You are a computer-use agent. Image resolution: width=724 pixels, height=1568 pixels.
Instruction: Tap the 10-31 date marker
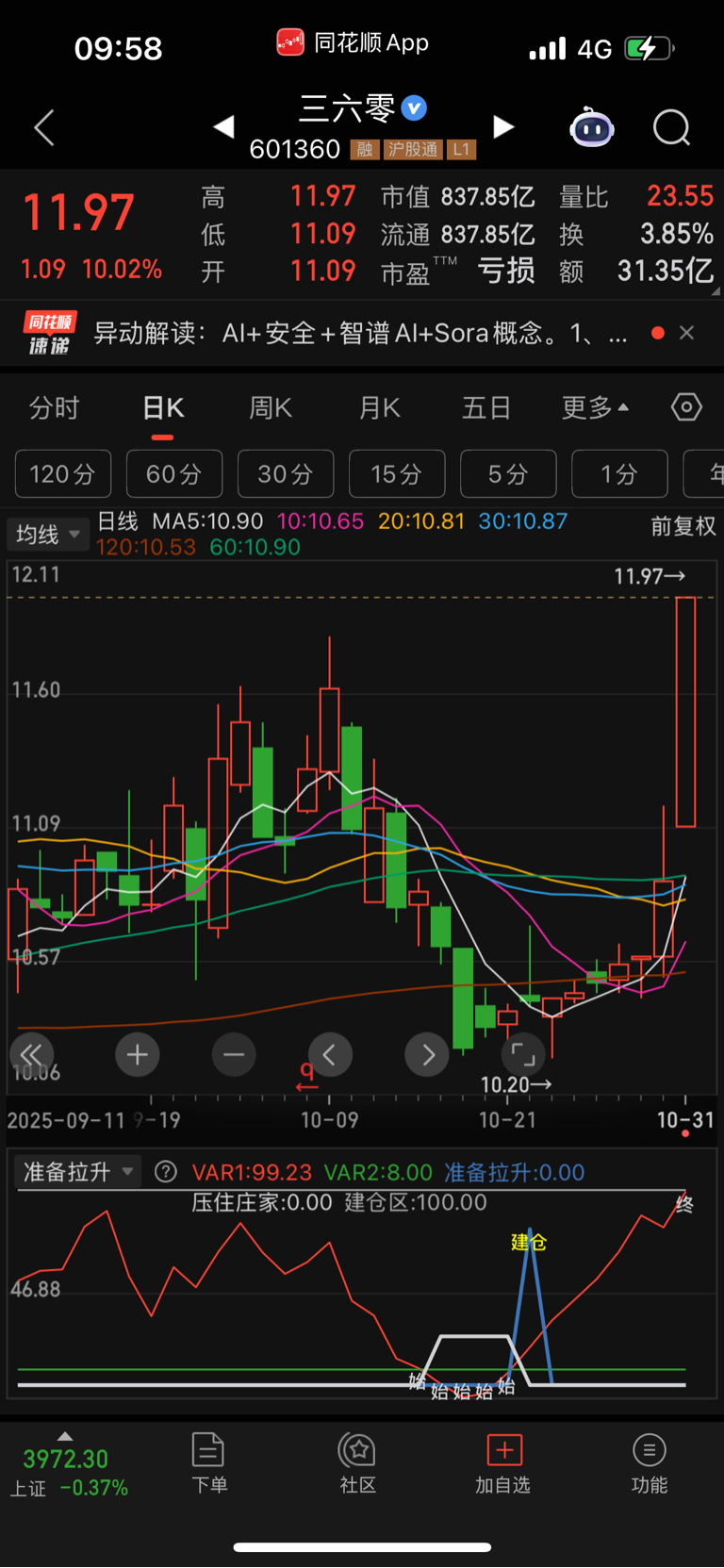(x=685, y=1120)
